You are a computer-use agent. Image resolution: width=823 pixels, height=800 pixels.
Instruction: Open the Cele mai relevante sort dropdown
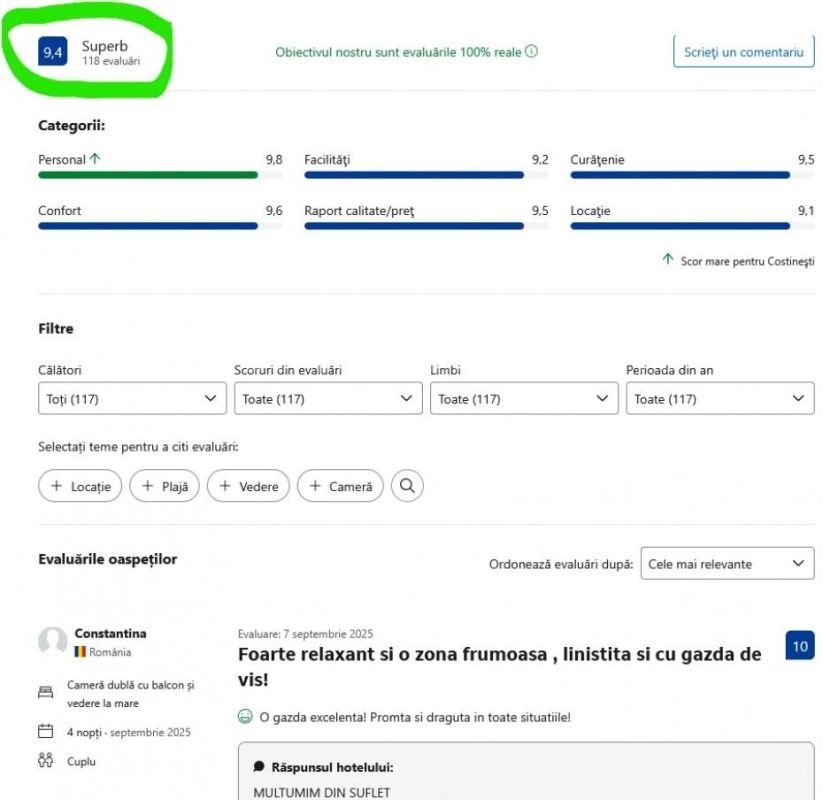click(727, 564)
